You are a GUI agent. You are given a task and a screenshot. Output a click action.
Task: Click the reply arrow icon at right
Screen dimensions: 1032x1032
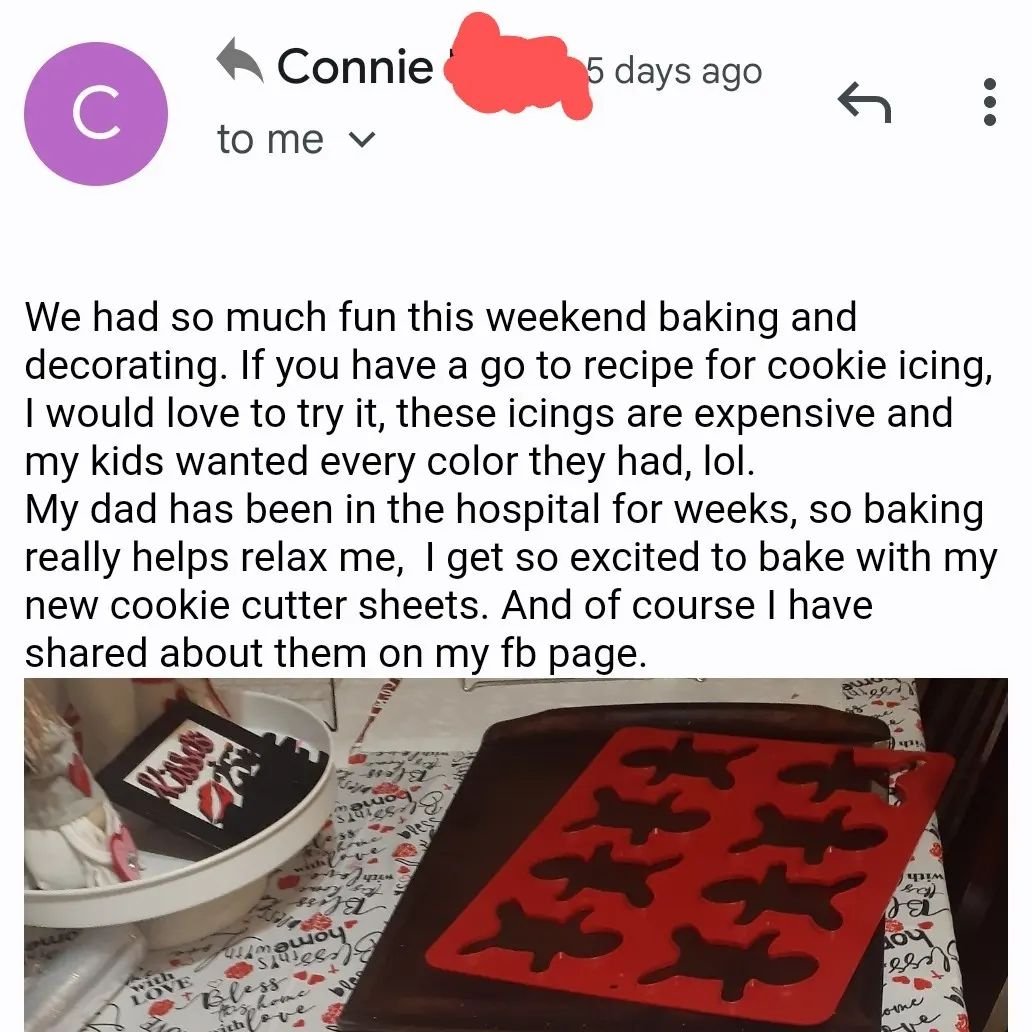tap(864, 102)
